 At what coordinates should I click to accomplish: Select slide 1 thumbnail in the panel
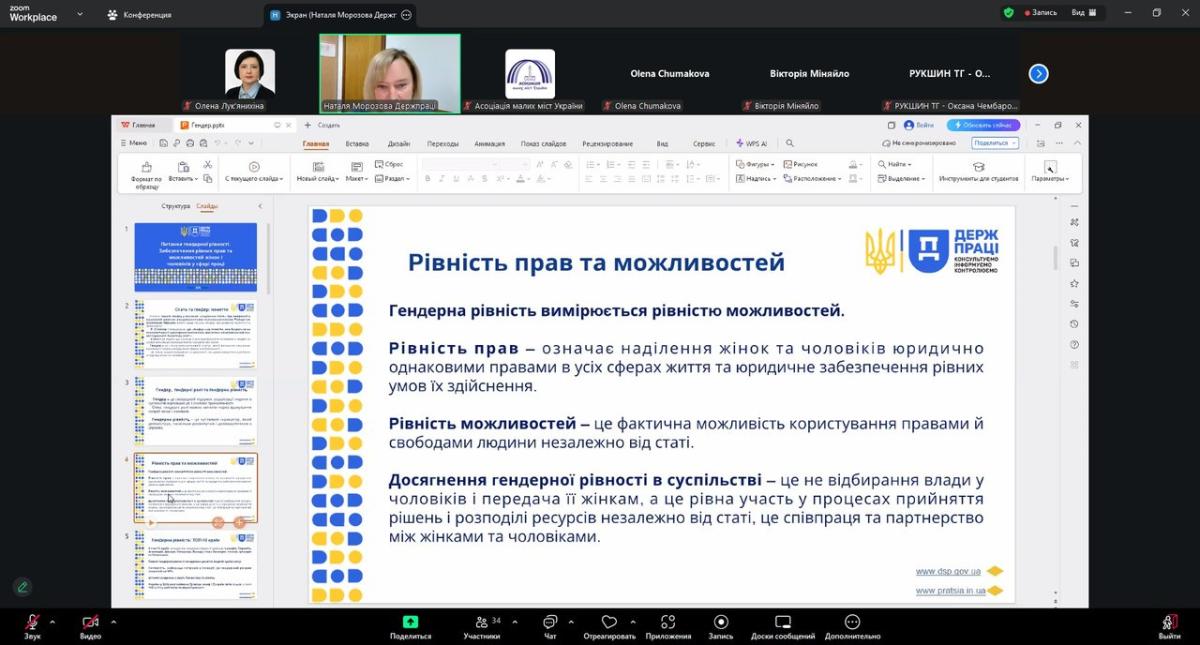coord(196,257)
